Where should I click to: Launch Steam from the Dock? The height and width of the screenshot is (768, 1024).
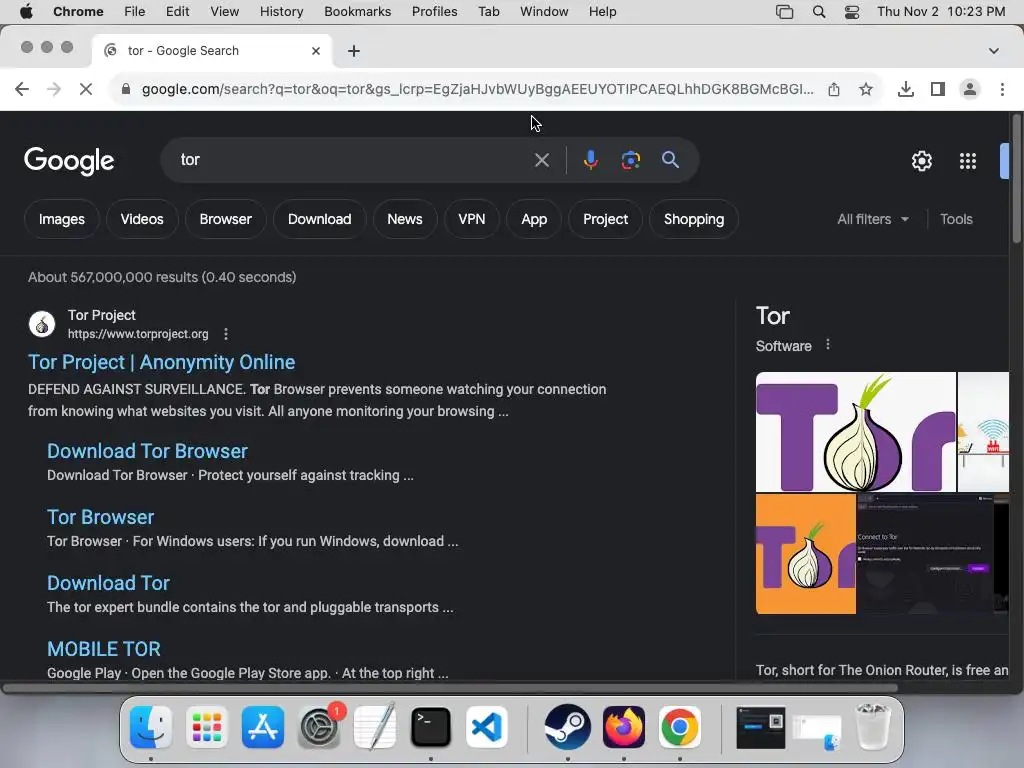pos(568,727)
